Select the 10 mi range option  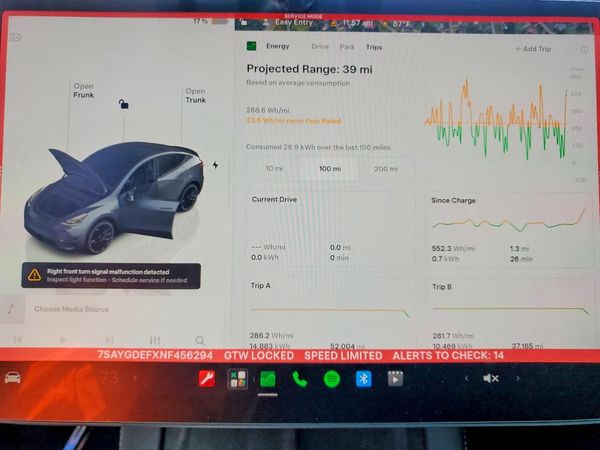pyautogui.click(x=274, y=168)
